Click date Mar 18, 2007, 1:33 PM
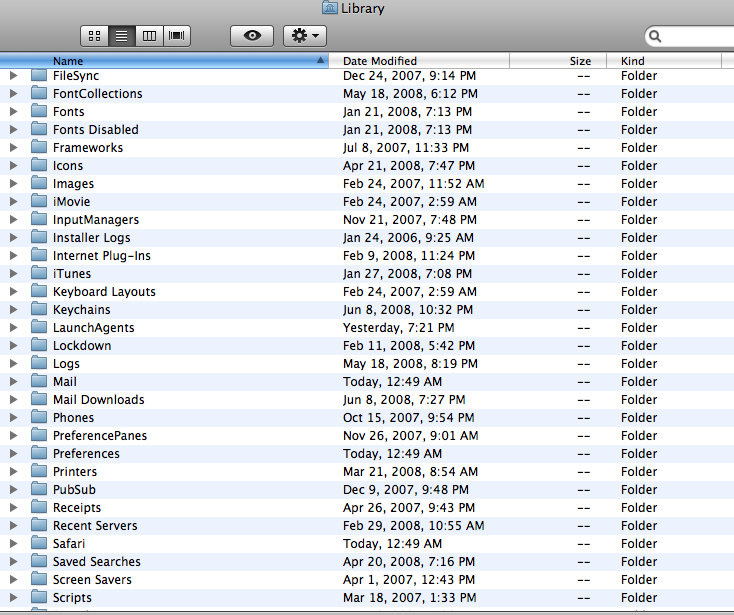This screenshot has height=615, width=734. [410, 598]
